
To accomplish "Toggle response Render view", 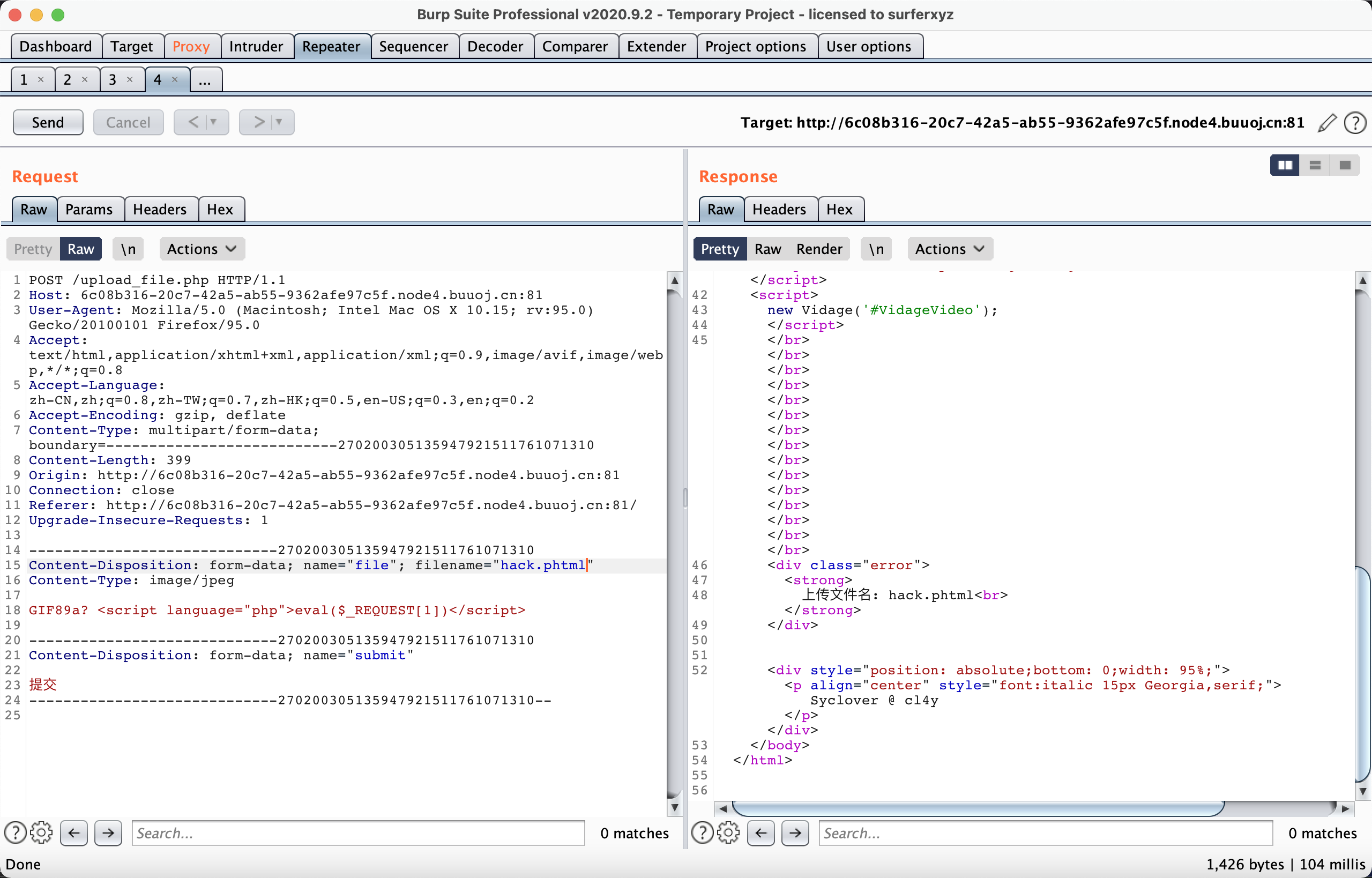I will (819, 249).
